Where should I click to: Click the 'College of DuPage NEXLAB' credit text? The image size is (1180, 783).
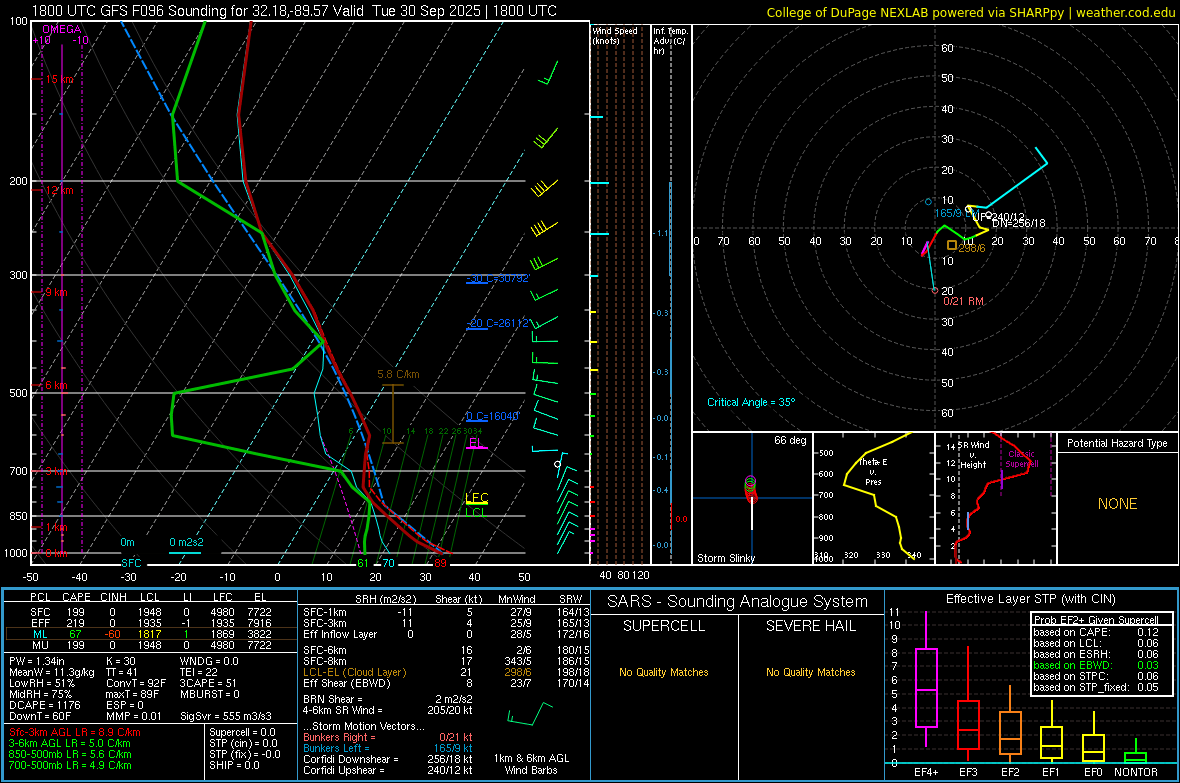[x=847, y=12]
